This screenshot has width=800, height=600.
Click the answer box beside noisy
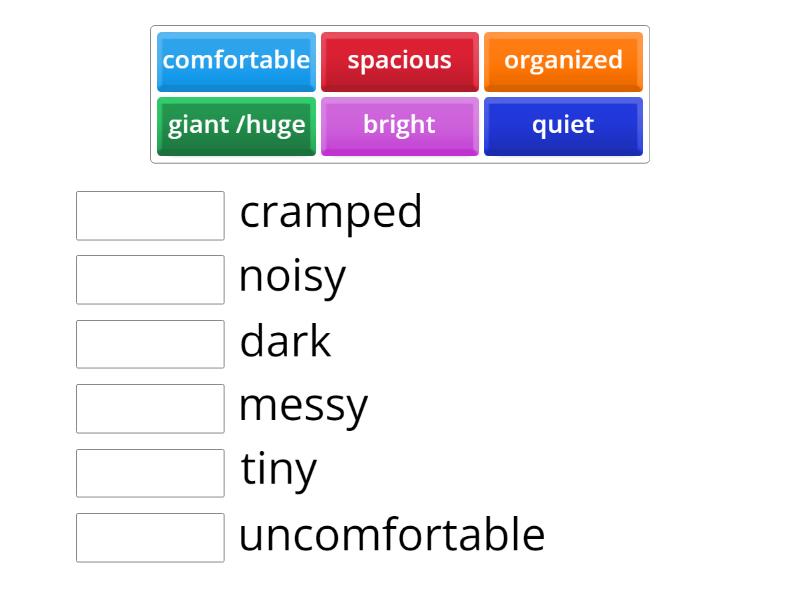coord(150,280)
